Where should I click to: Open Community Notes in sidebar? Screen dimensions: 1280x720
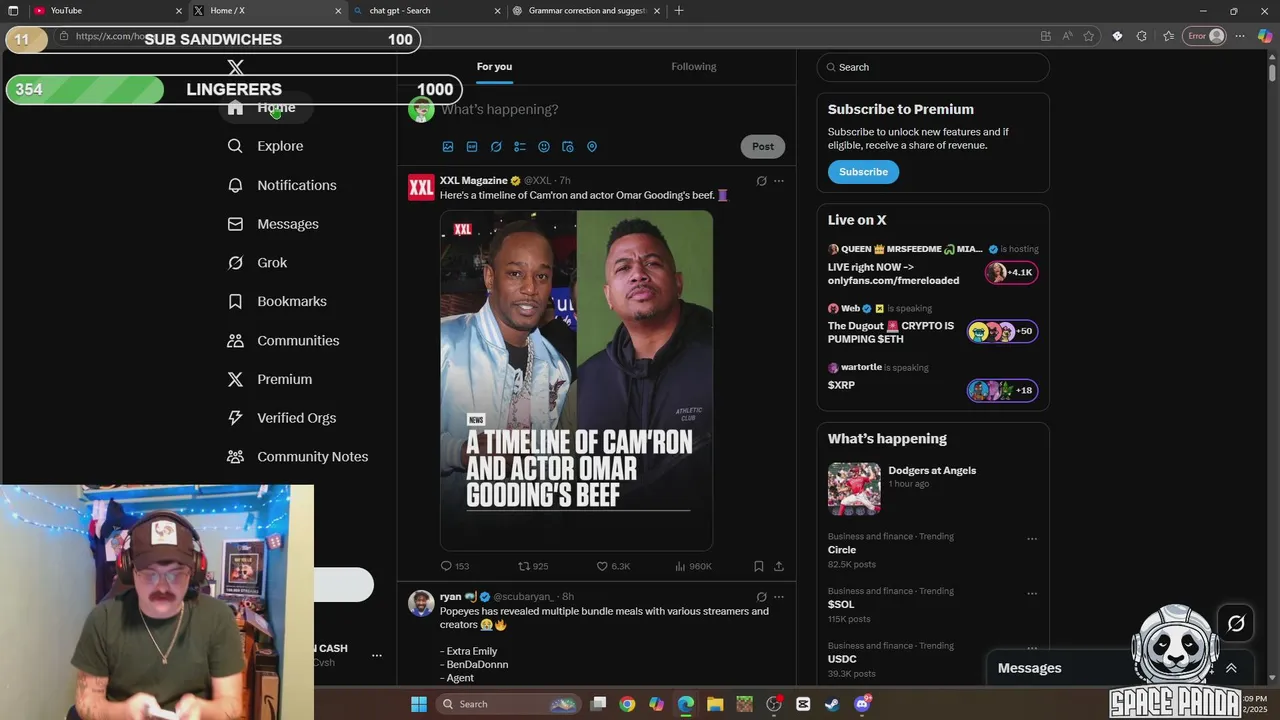298,457
